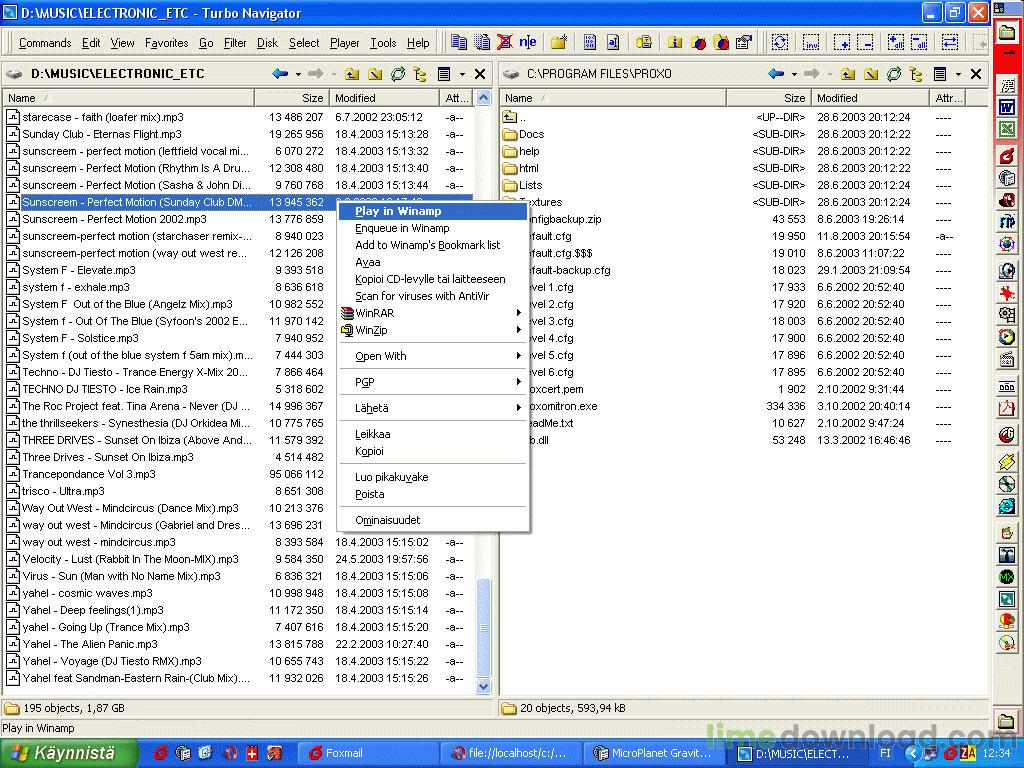1024x768 pixels.
Task: Close the left panel with its X icon
Action: pos(480,74)
